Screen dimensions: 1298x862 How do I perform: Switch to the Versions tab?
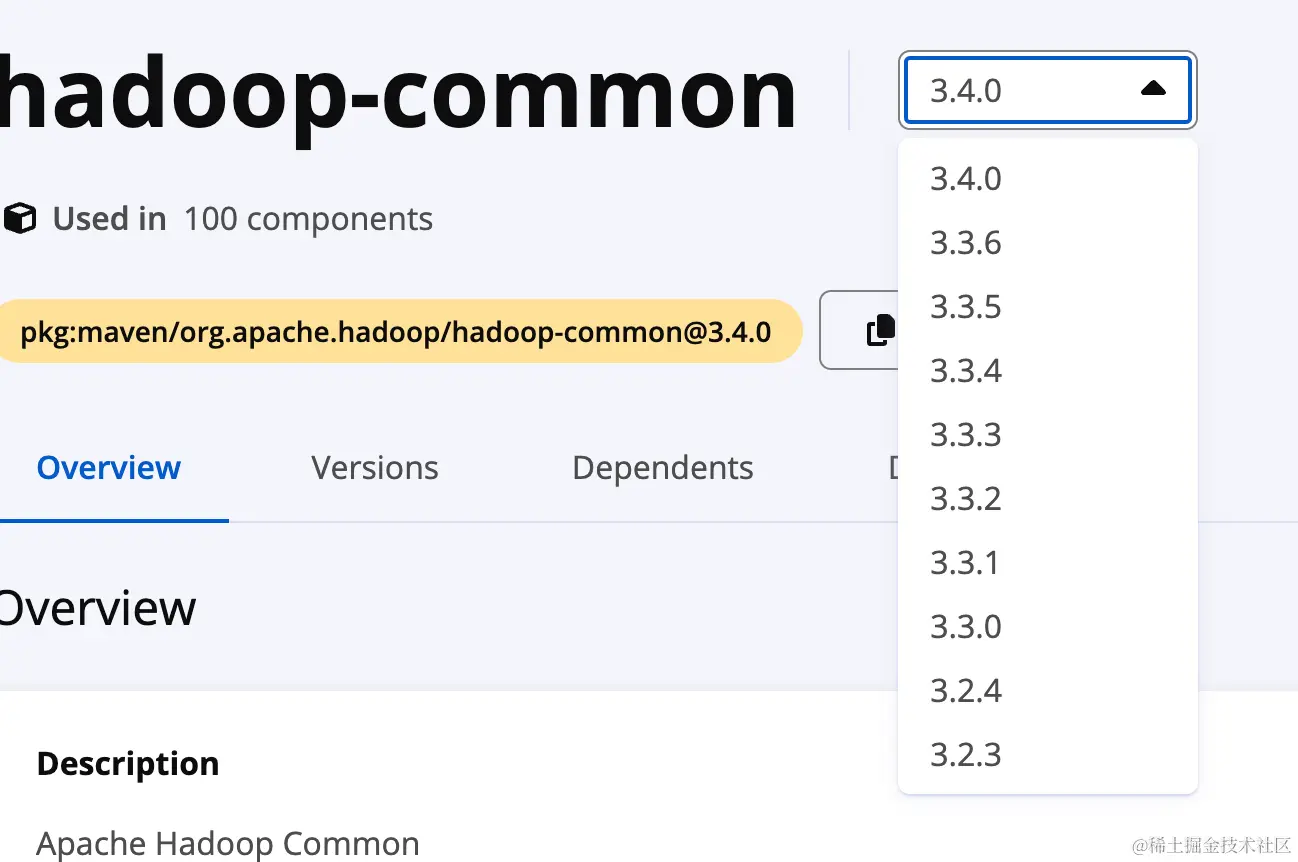[374, 468]
